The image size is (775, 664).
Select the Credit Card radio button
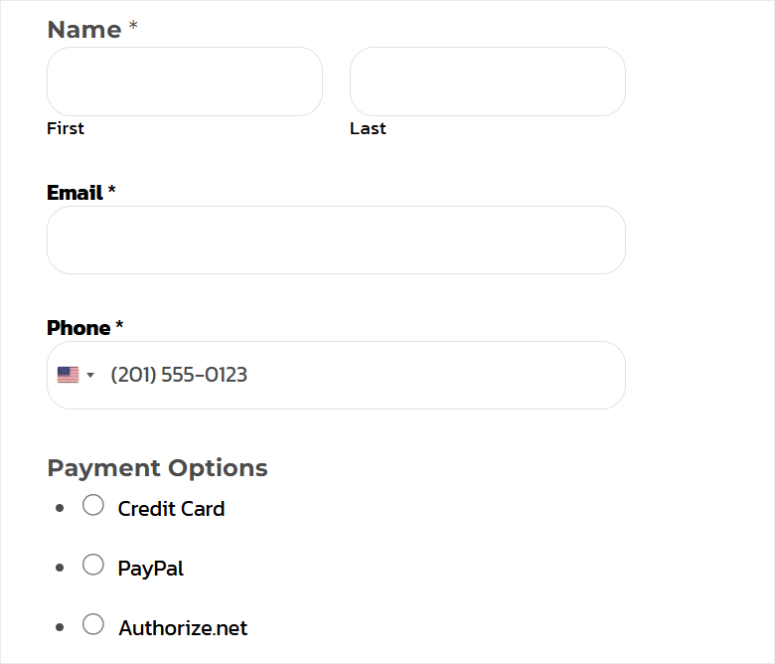[93, 506]
